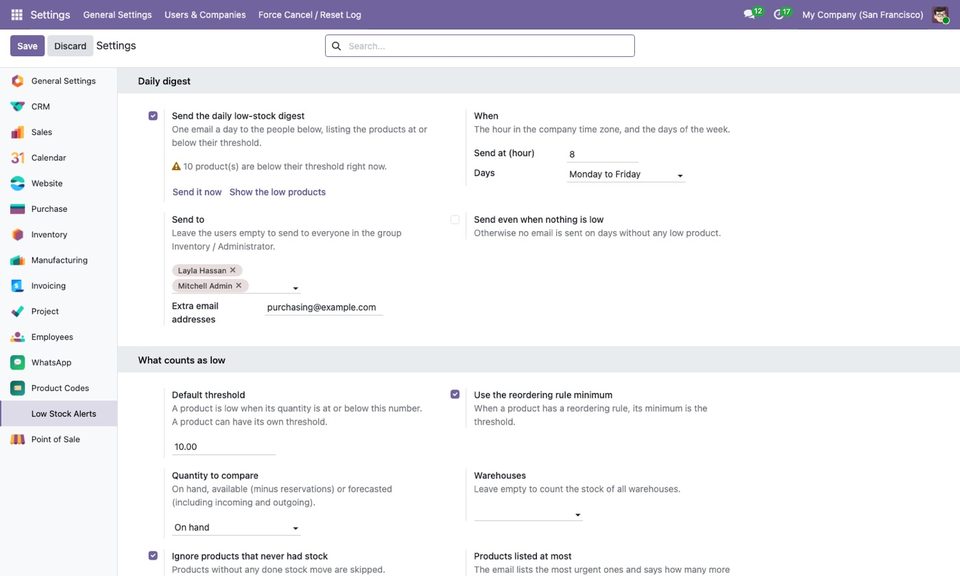Click the WhatsApp icon in sidebar
960x576 pixels.
[18, 362]
